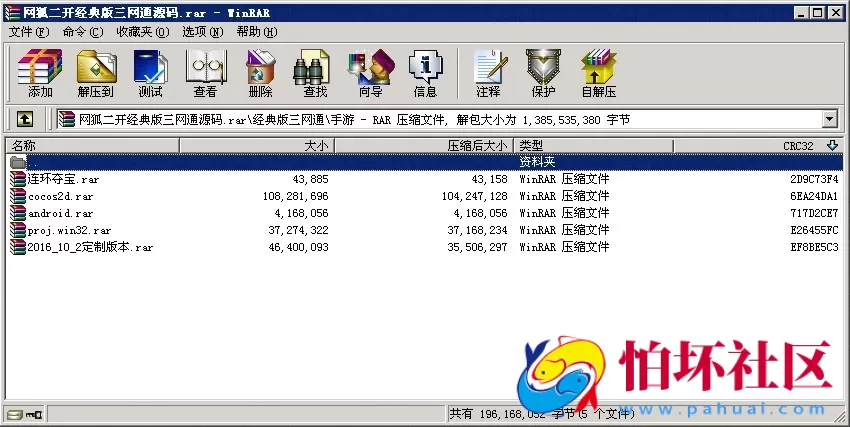This screenshot has height=427, width=850.
Task: Click the cocos2d.rar file icon
Action: 18,196
